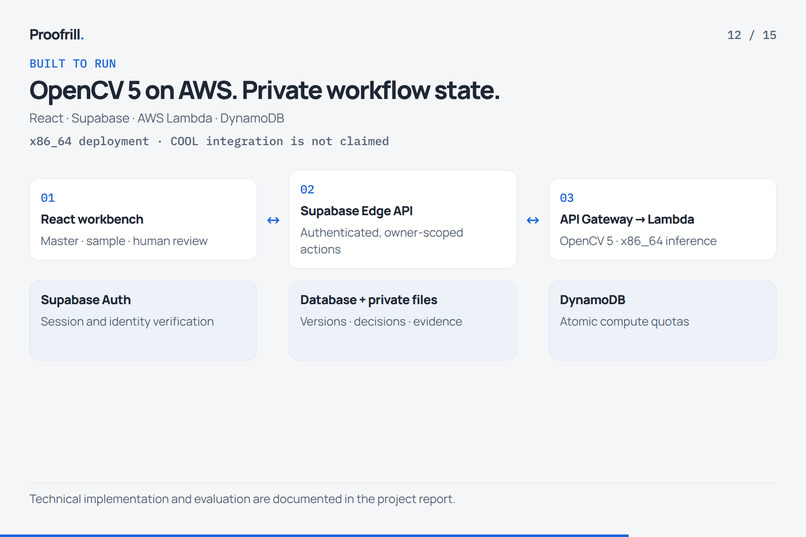This screenshot has width=806, height=537.
Task: Click Versions · decisions · evidence text
Action: click(381, 322)
